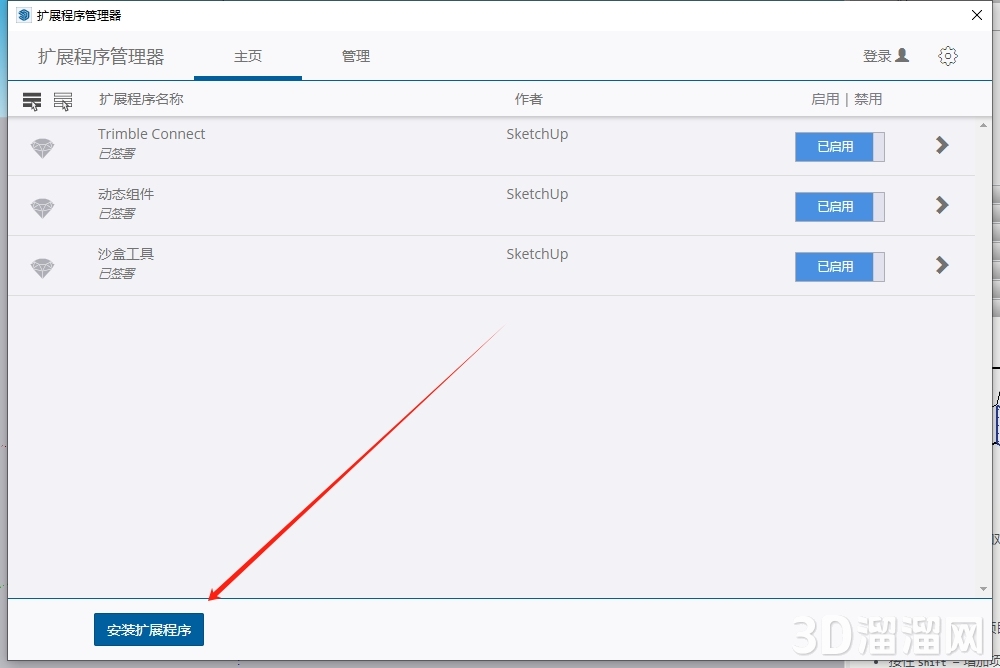Click the 登录 user sign-in icon
Screen dimensions: 1000x668
point(902,56)
